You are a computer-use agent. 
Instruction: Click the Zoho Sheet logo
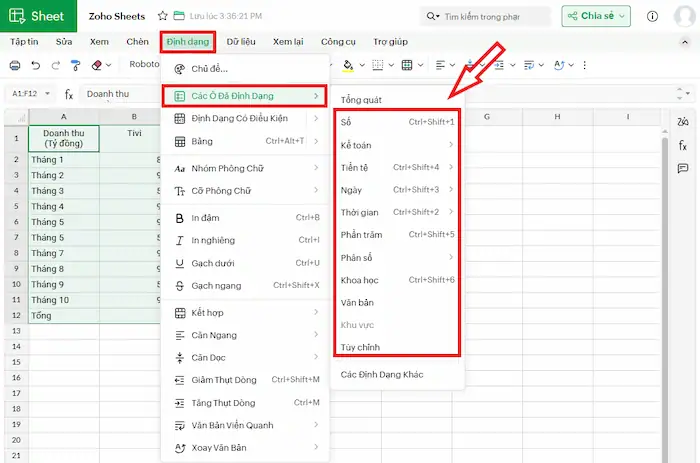pyautogui.click(x=38, y=16)
